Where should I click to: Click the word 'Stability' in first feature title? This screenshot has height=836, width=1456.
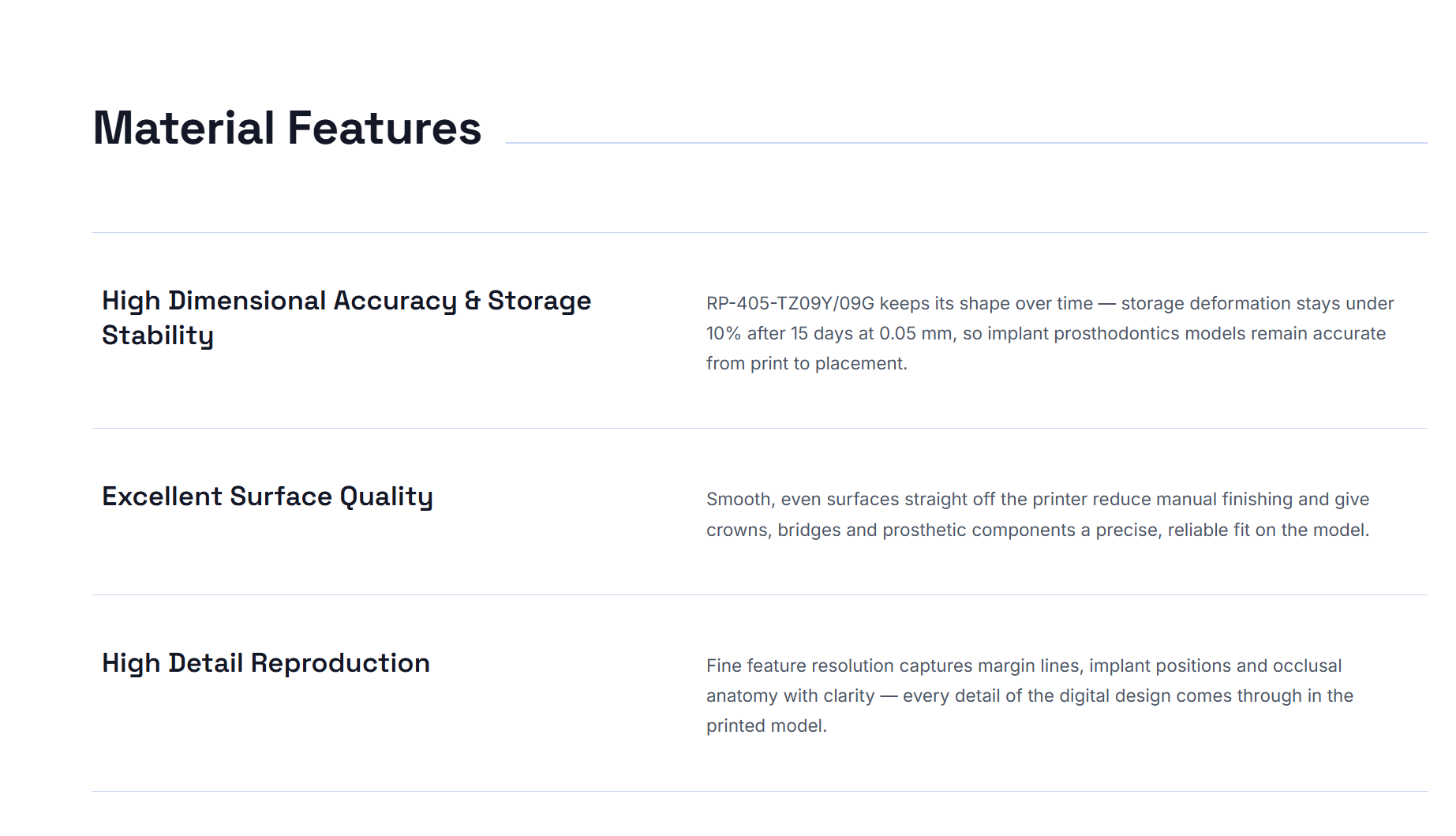(x=158, y=336)
